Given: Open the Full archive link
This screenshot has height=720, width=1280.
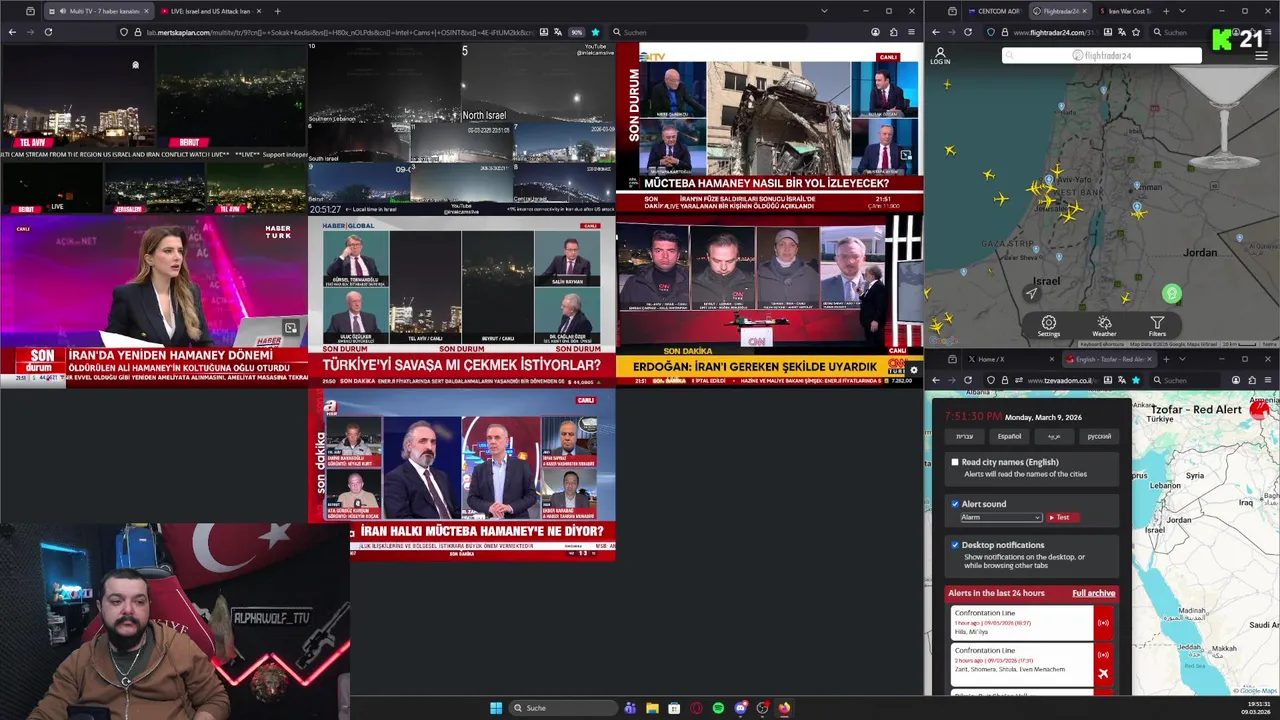Looking at the screenshot, I should (x=1093, y=593).
